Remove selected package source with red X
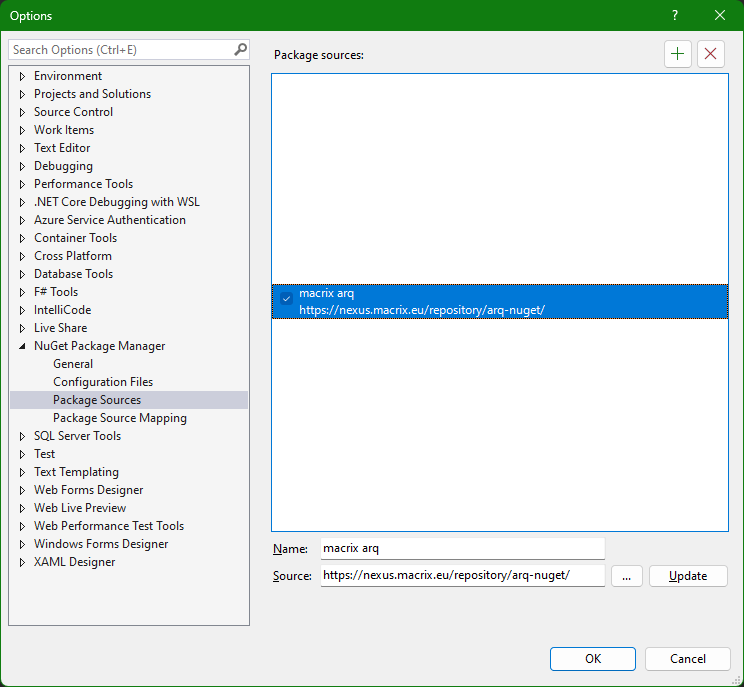This screenshot has width=744, height=687. (x=710, y=54)
